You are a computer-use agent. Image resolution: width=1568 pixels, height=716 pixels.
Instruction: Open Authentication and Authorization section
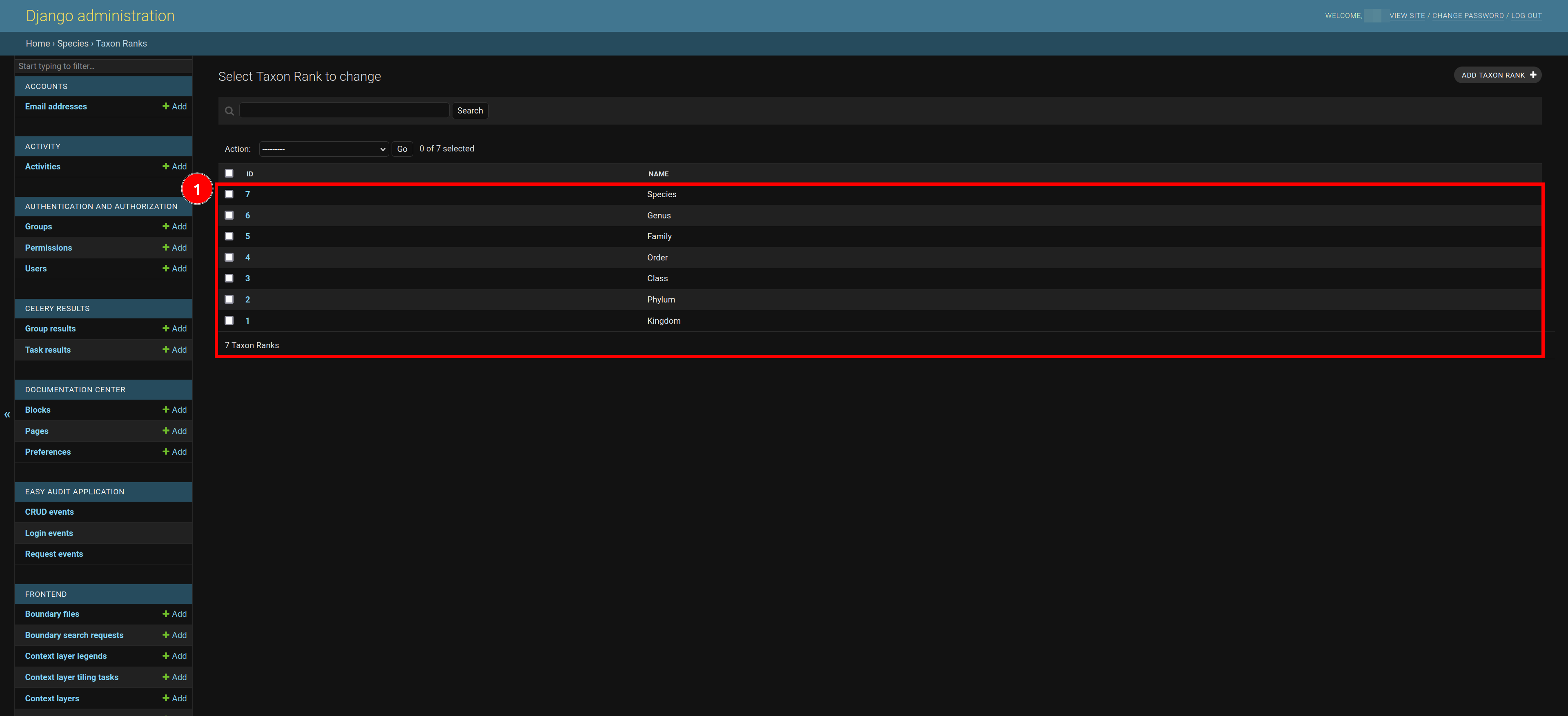point(101,207)
